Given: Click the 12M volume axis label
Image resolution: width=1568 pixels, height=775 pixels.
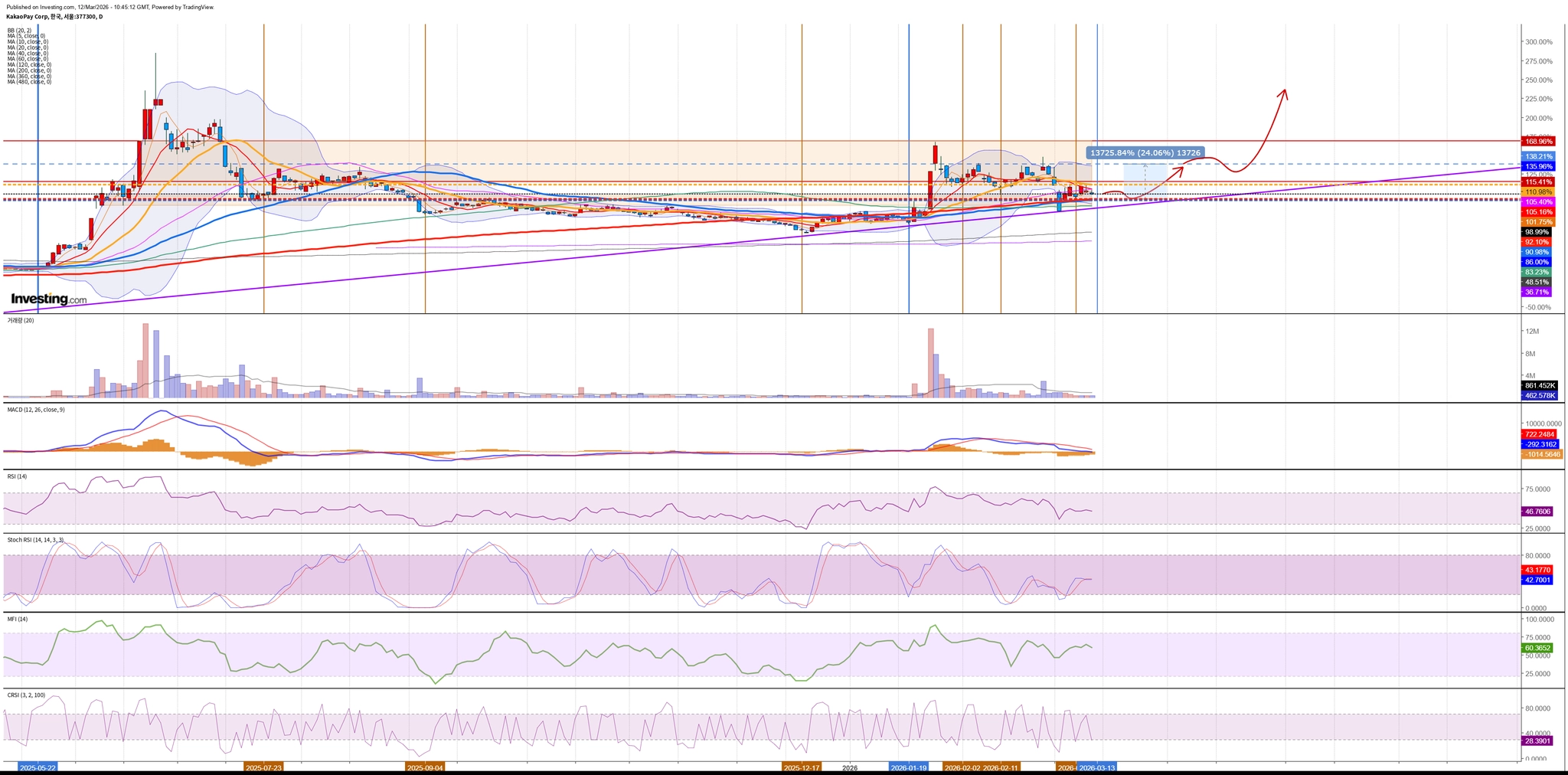Looking at the screenshot, I should coord(1533,331).
